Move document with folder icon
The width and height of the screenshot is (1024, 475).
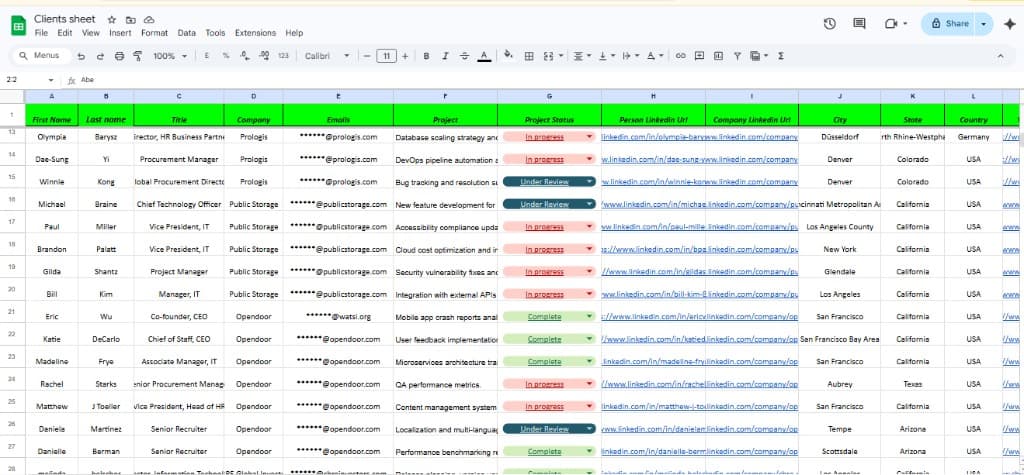click(x=131, y=20)
